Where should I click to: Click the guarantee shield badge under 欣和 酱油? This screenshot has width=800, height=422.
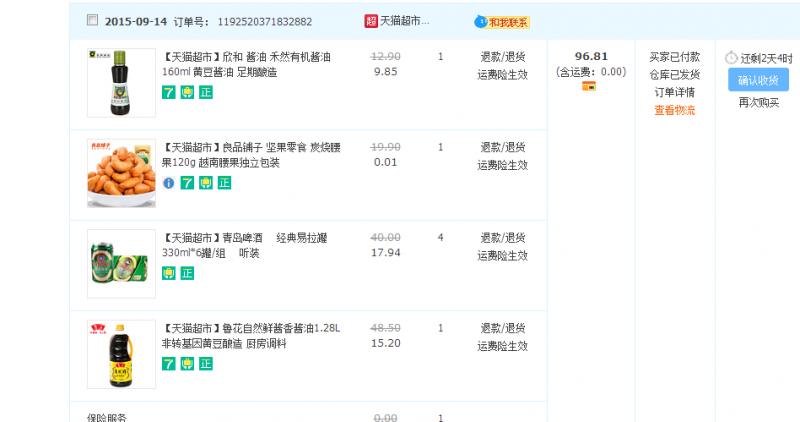(187, 92)
